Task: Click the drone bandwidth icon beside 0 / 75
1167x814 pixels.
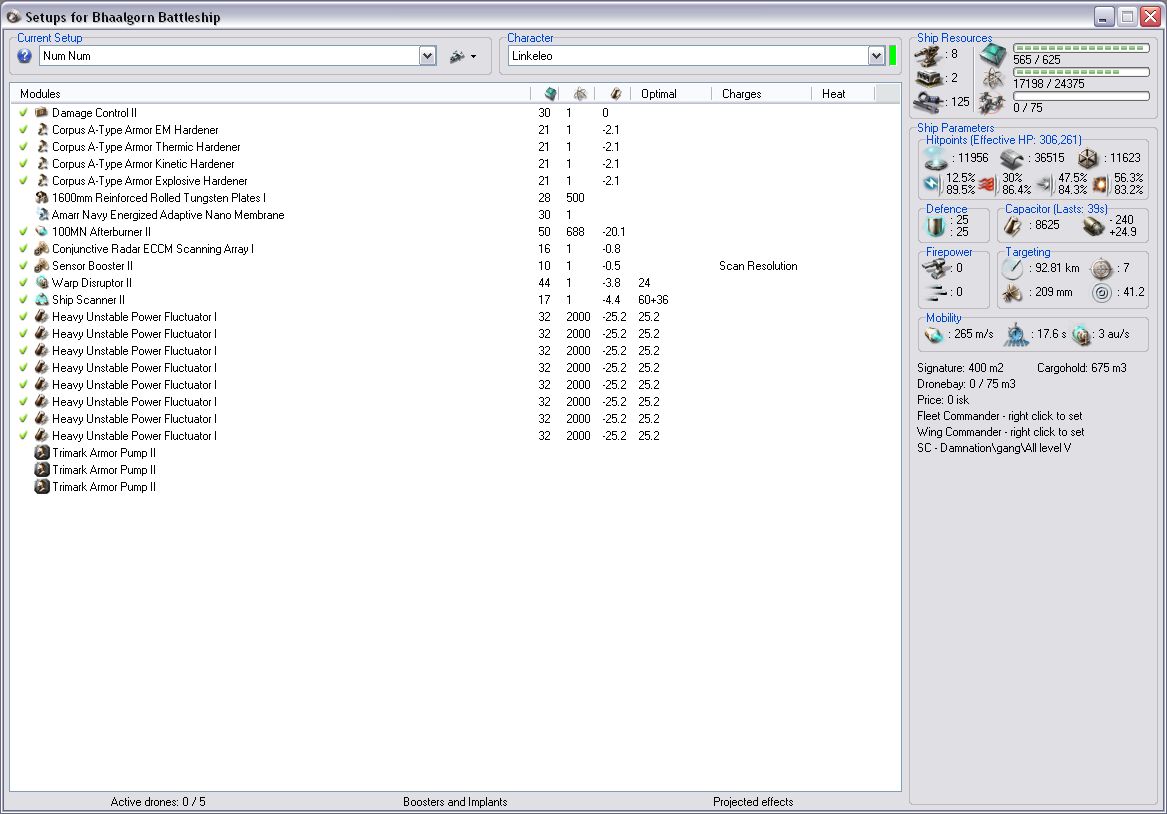Action: (x=993, y=102)
